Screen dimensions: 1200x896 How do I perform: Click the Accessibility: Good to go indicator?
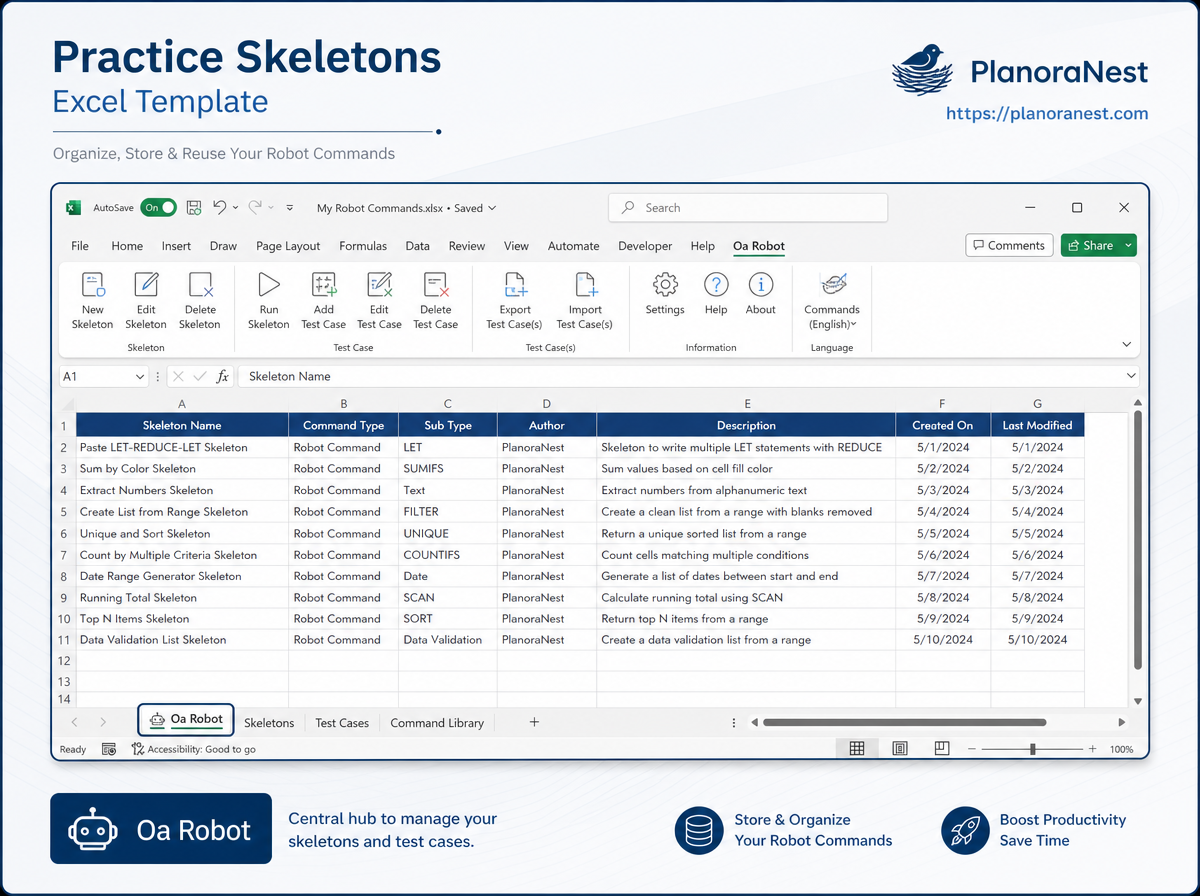click(194, 749)
